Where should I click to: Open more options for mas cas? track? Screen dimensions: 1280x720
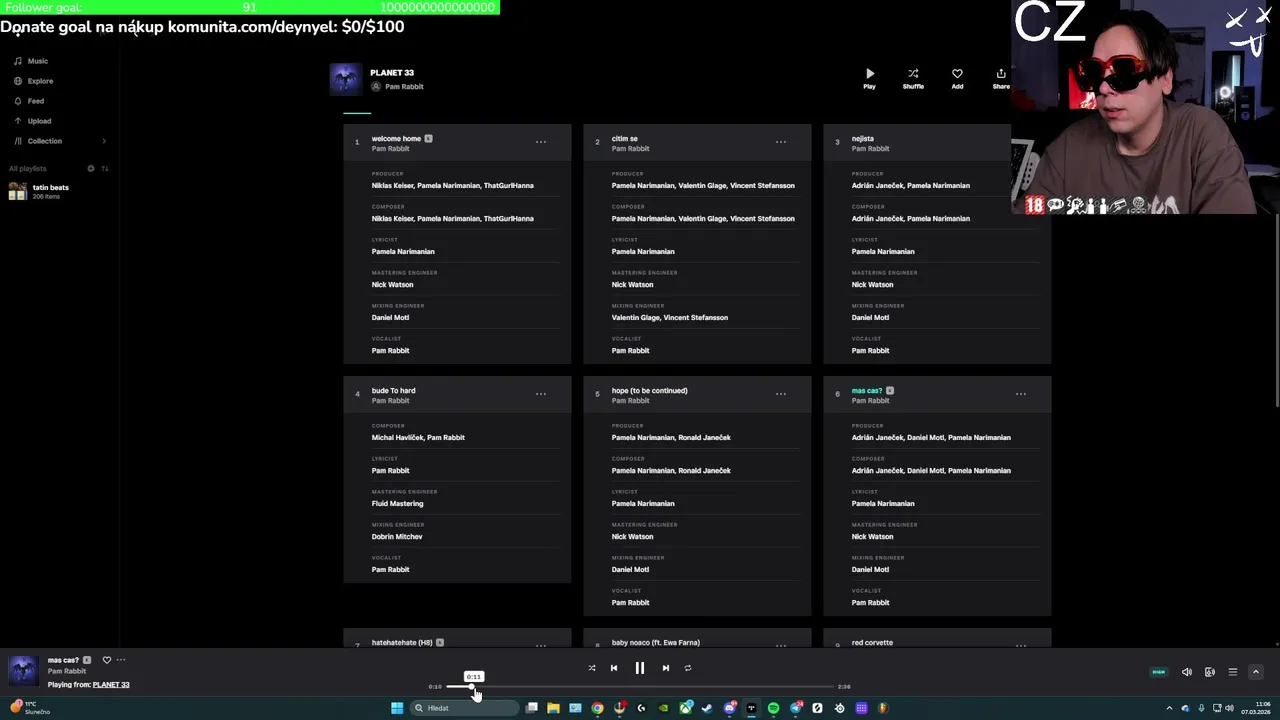point(1021,394)
